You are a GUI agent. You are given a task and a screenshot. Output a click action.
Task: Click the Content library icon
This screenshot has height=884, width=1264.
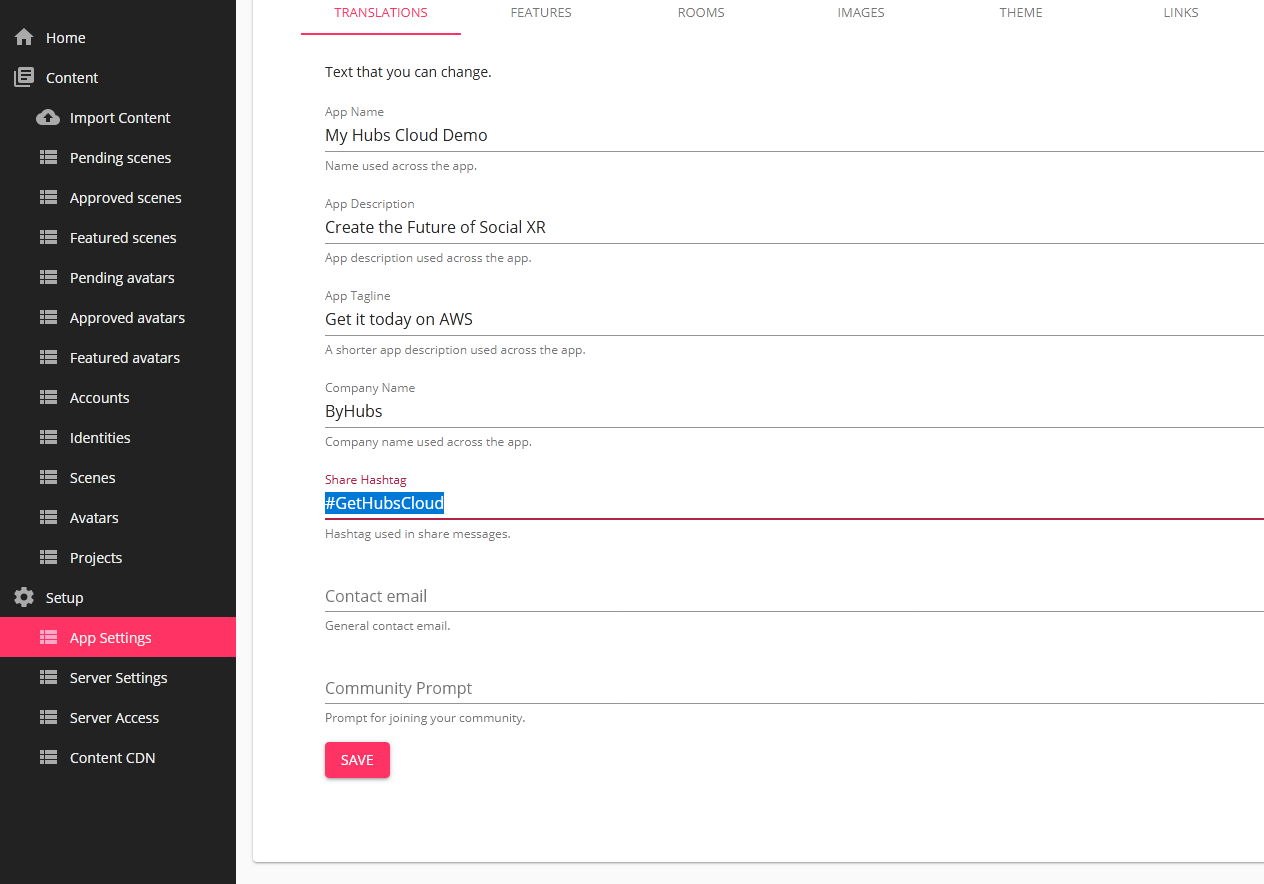24,78
